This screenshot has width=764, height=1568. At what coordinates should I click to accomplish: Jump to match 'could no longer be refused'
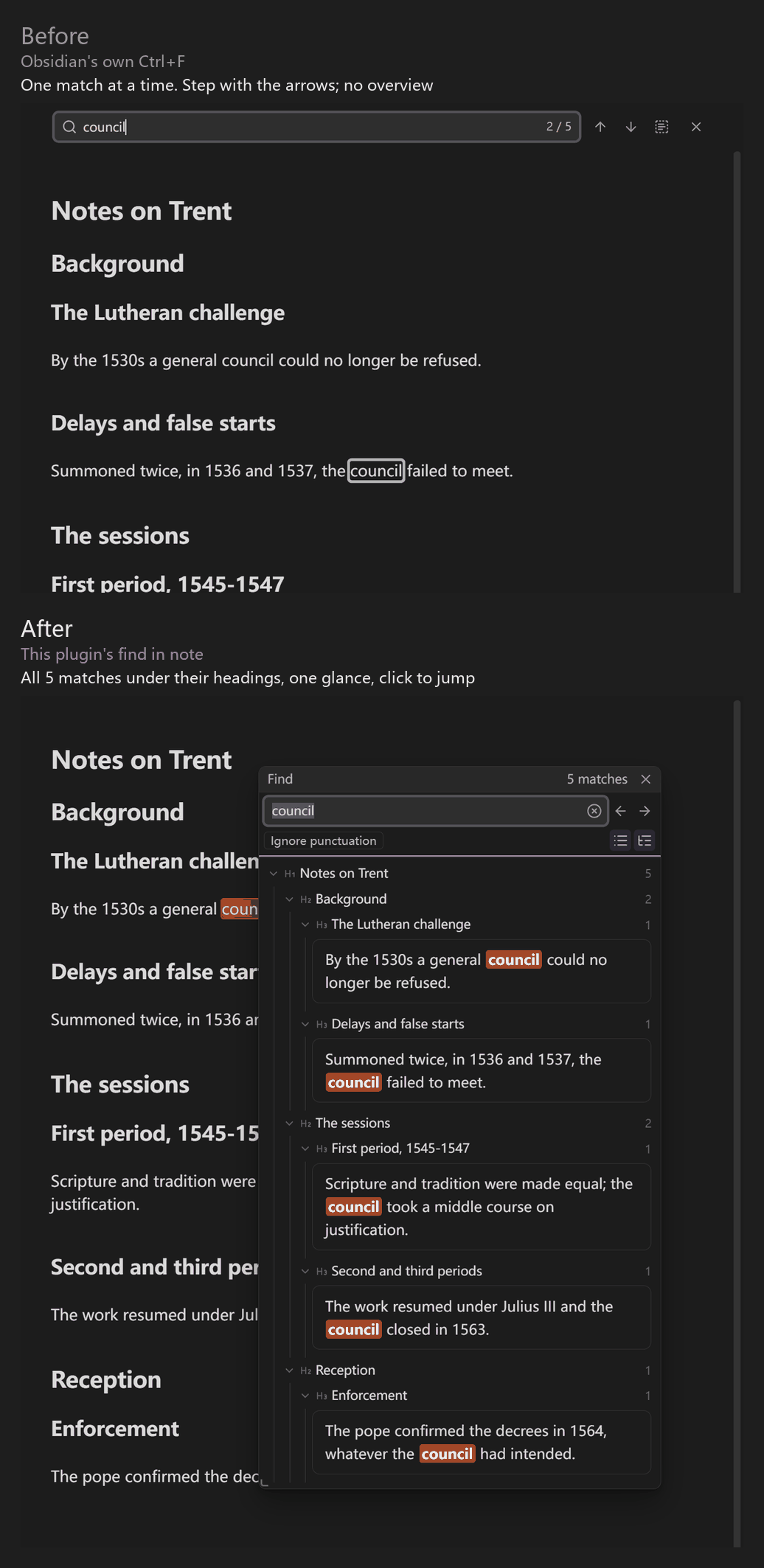[x=482, y=971]
